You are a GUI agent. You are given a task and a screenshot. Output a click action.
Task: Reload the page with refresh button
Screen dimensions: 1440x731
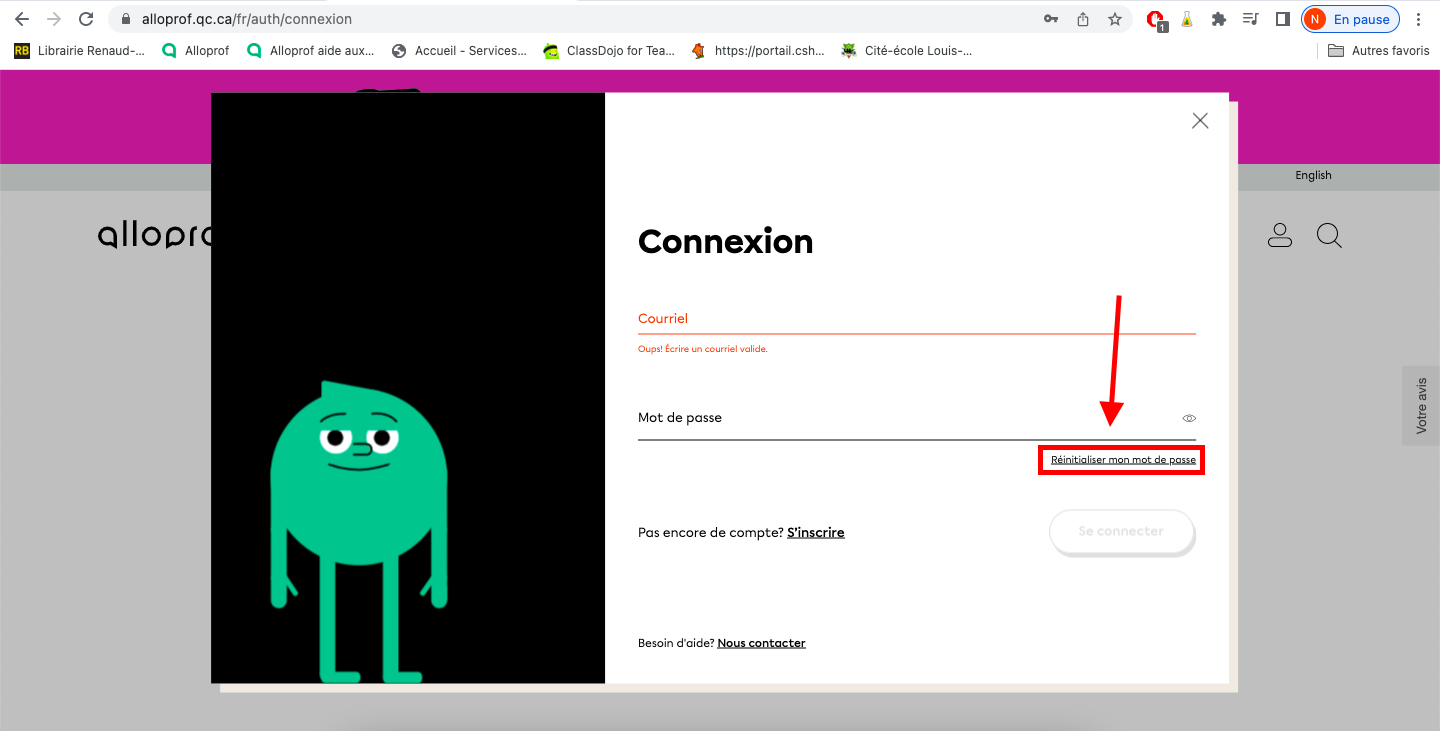[x=86, y=19]
